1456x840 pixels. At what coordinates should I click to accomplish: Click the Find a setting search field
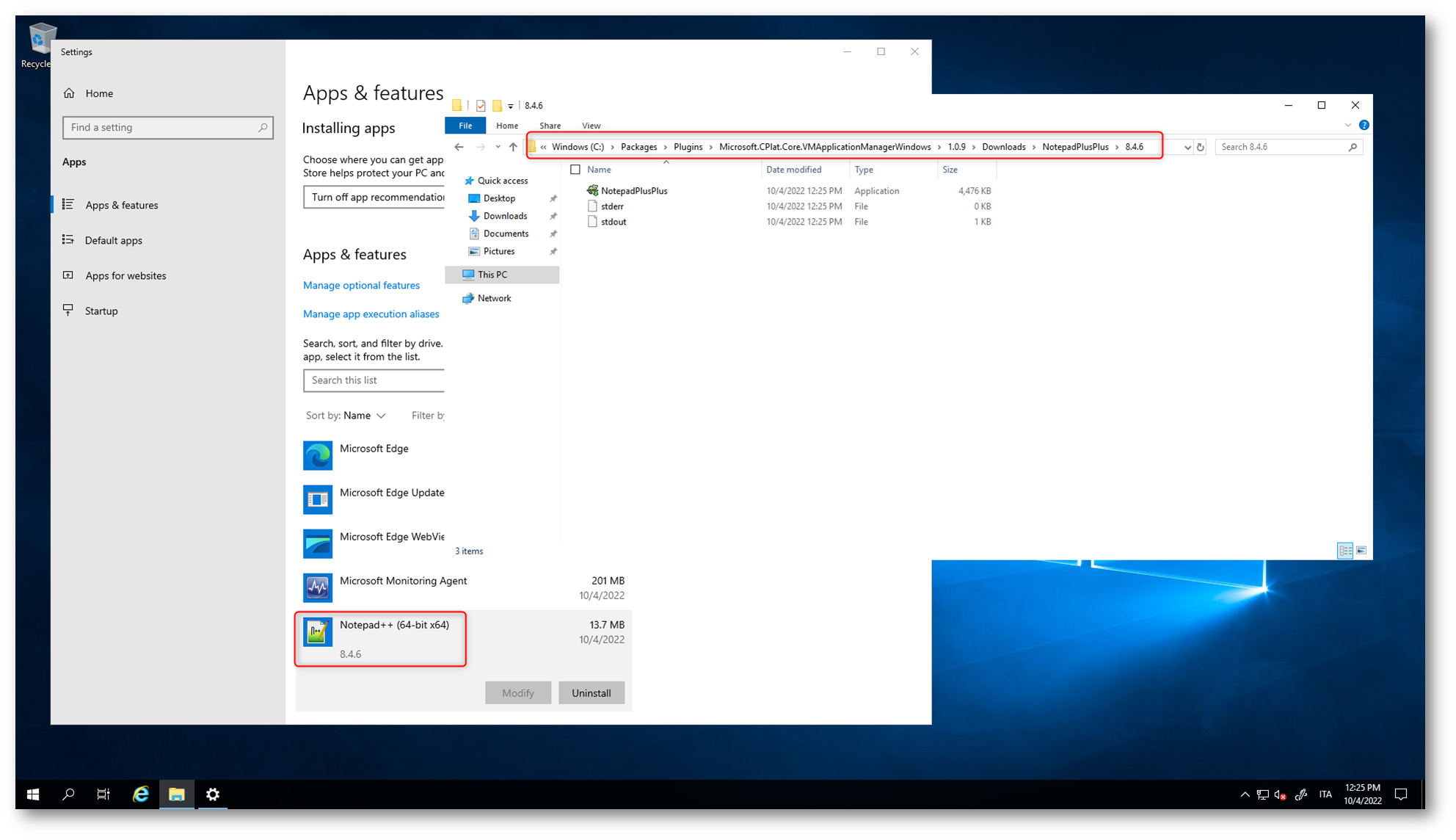[168, 128]
